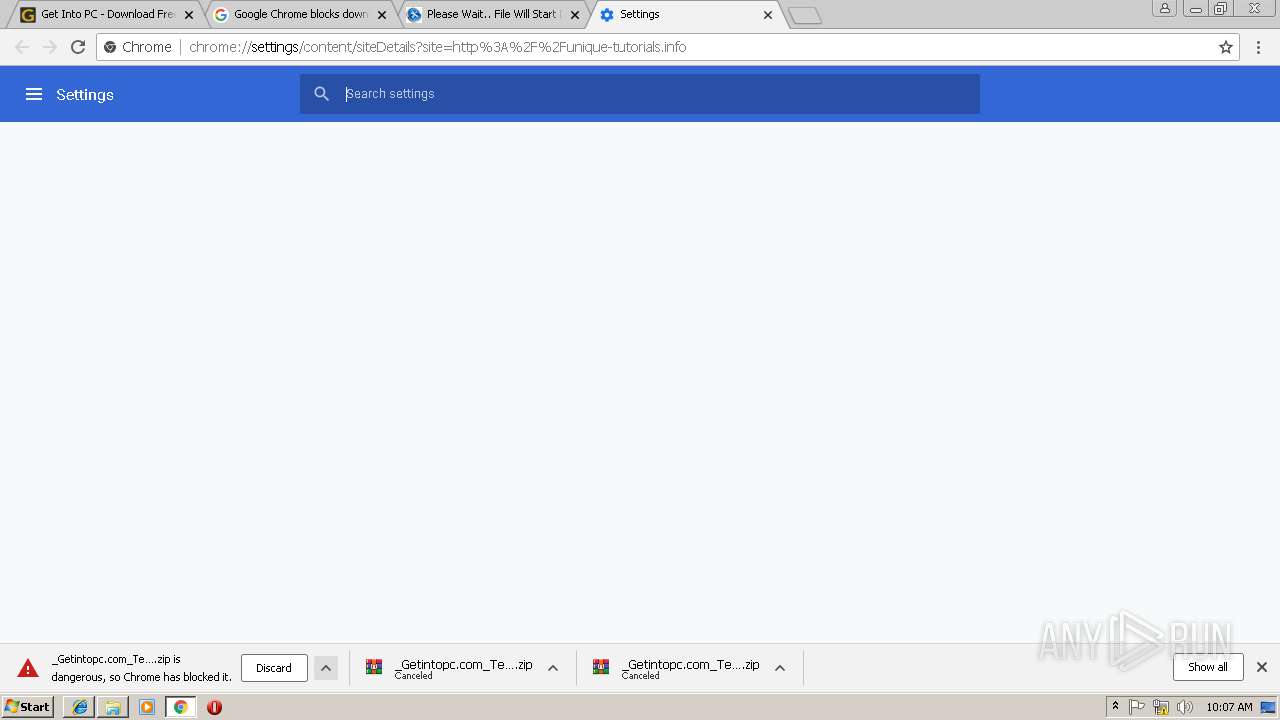Open a new tab

click(804, 15)
